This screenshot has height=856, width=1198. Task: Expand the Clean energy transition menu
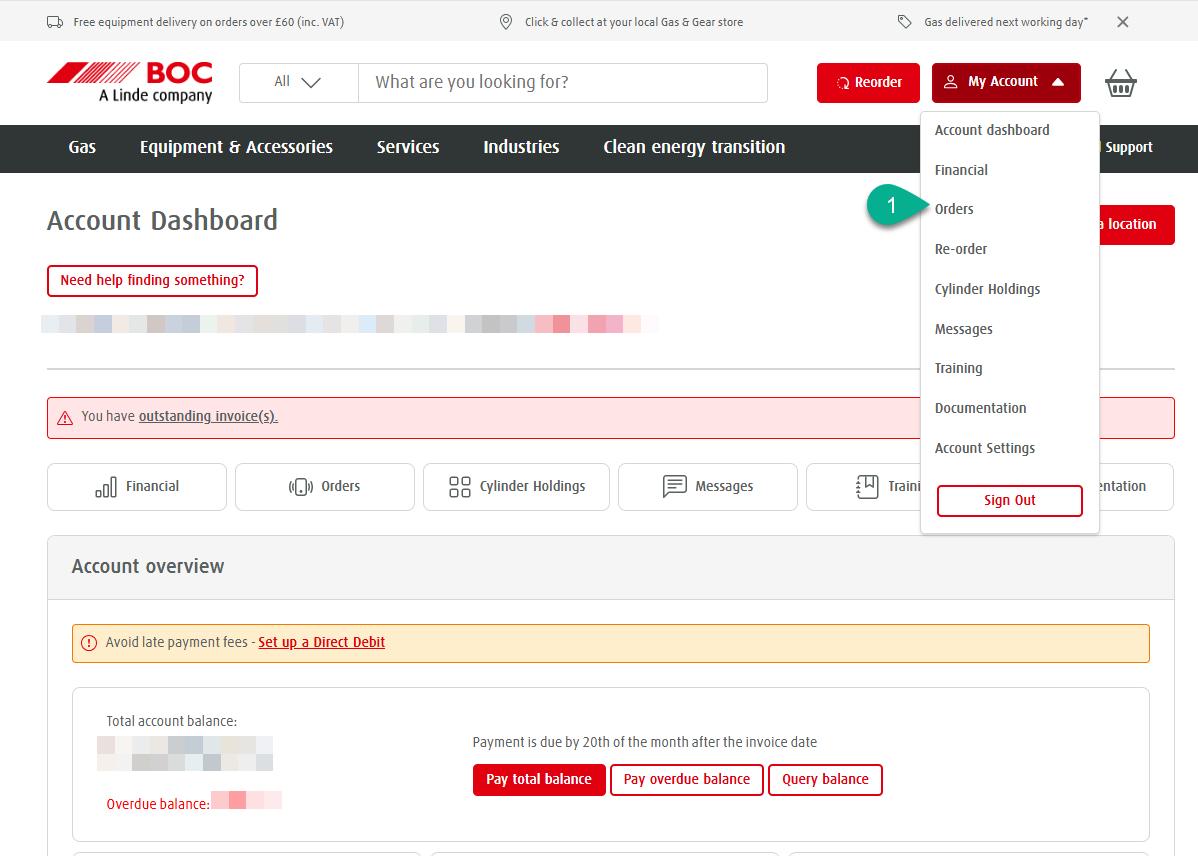coord(693,147)
